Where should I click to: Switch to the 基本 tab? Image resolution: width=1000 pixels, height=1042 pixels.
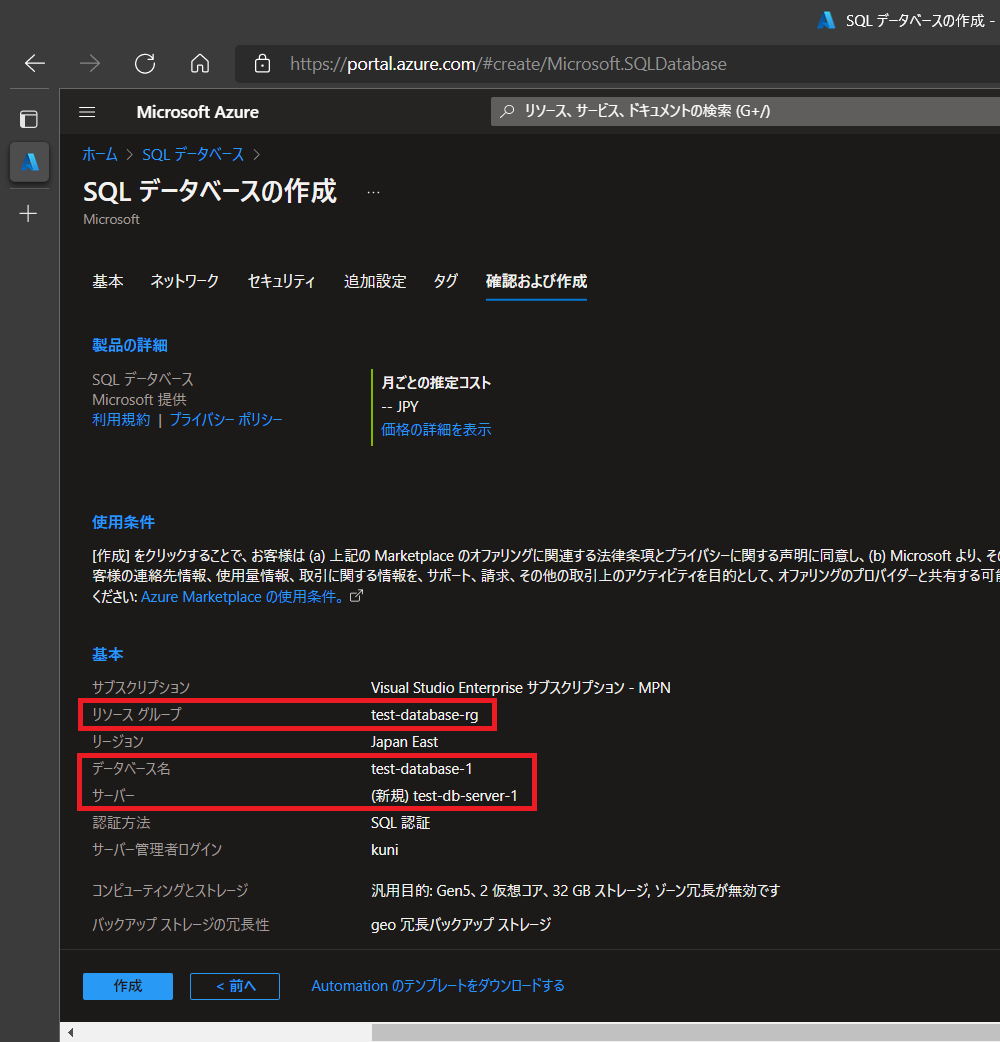[108, 281]
